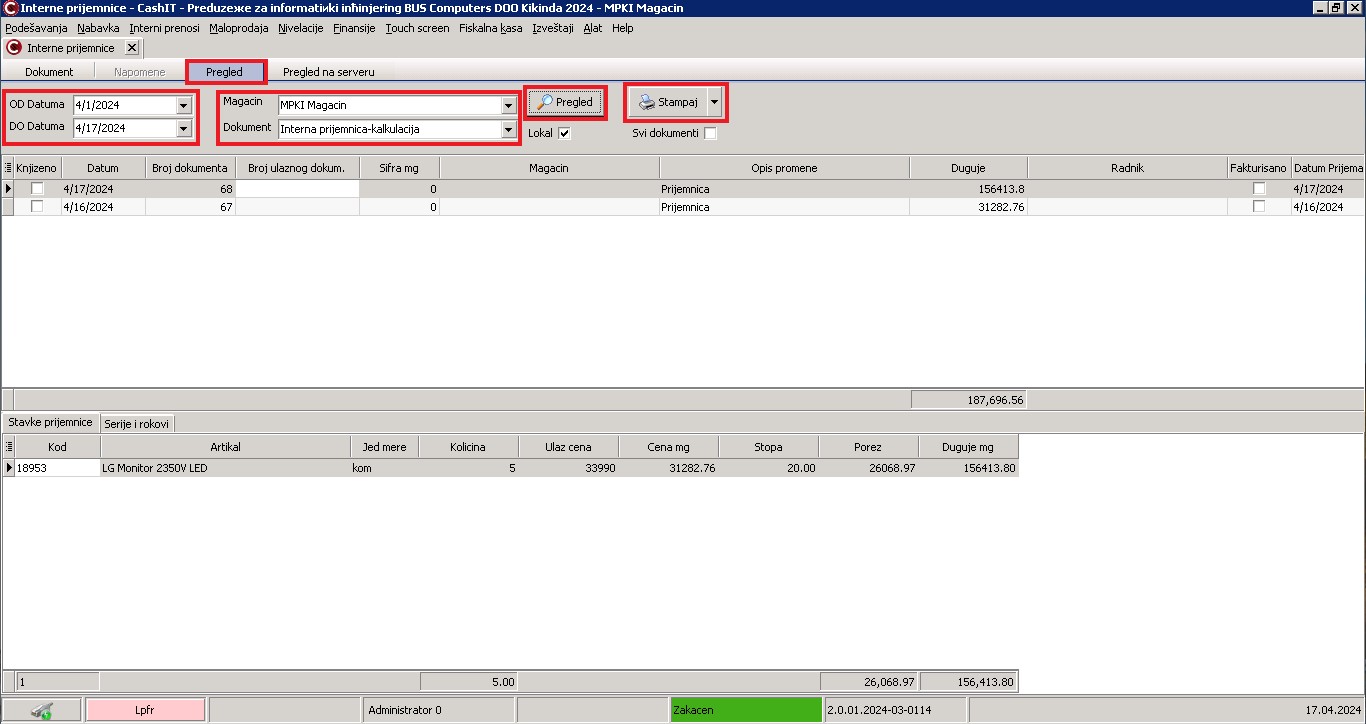
Task: Click Broj ulaznog dokum. cell of document 68
Action: click(x=297, y=188)
